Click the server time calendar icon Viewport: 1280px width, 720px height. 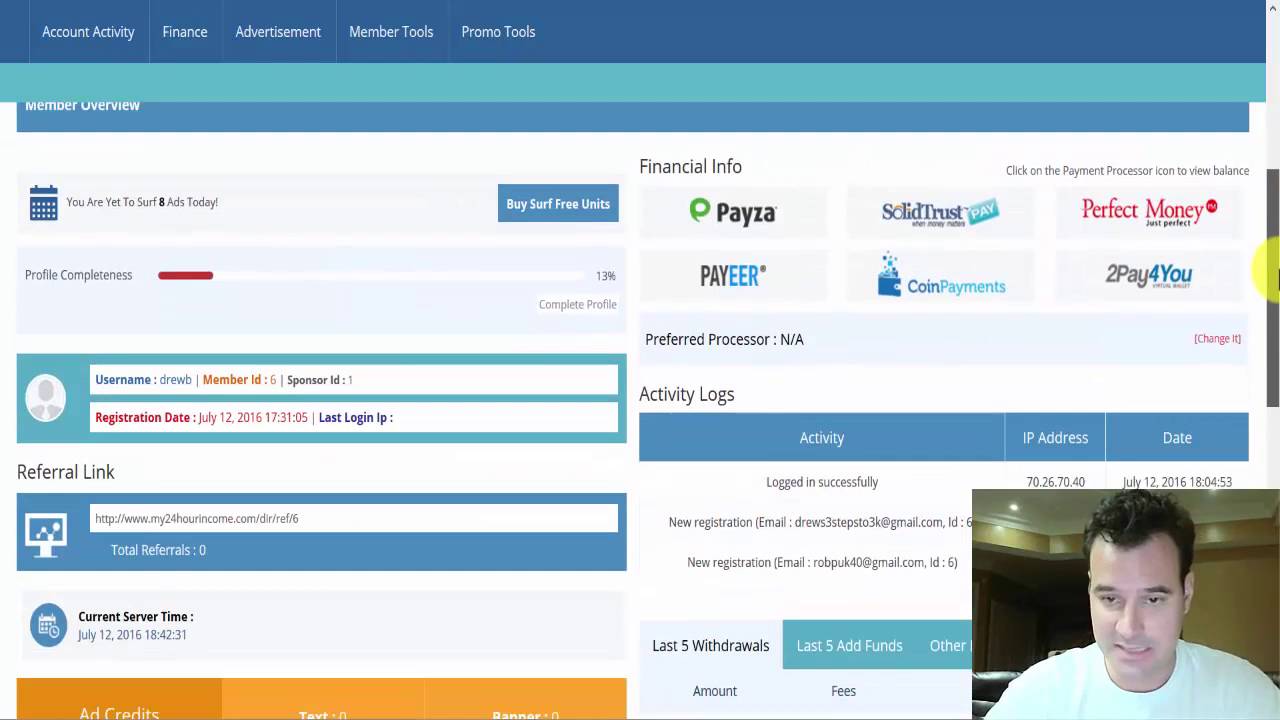tap(48, 625)
